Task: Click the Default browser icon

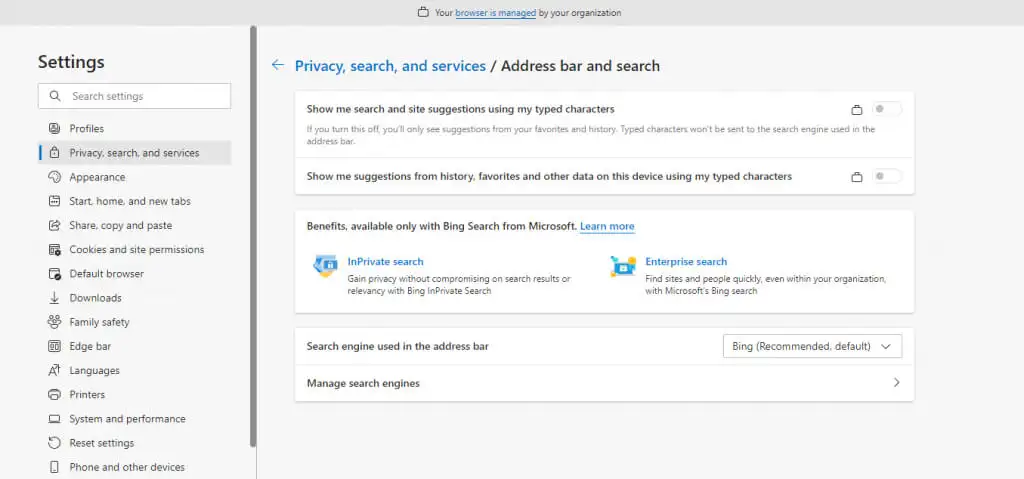Action: pos(55,274)
